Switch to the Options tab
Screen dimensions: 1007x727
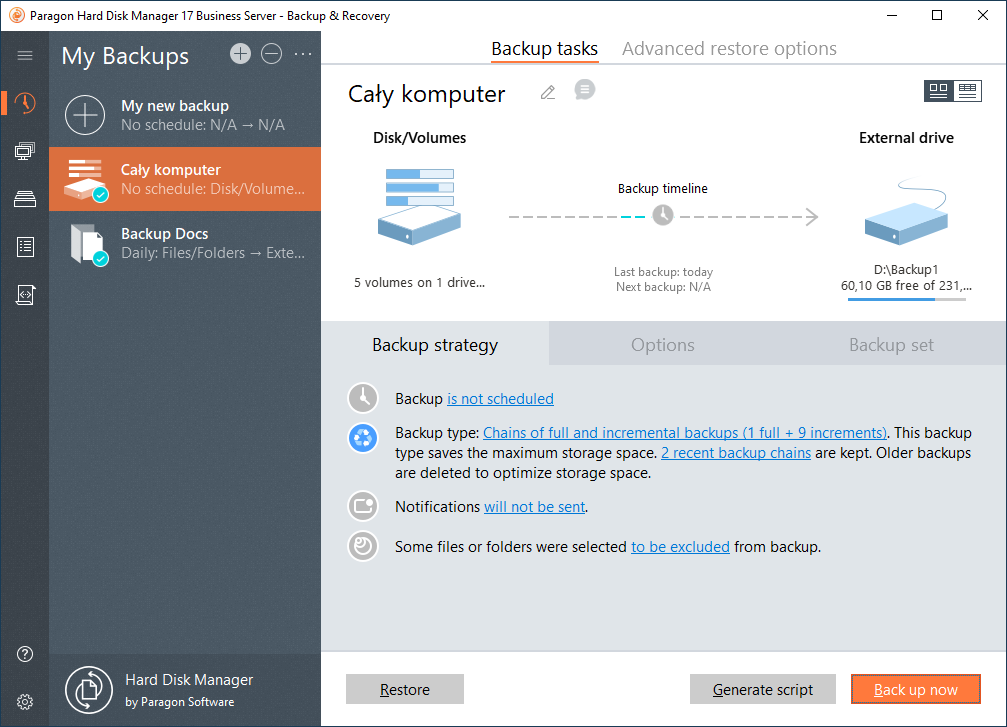pyautogui.click(x=663, y=344)
